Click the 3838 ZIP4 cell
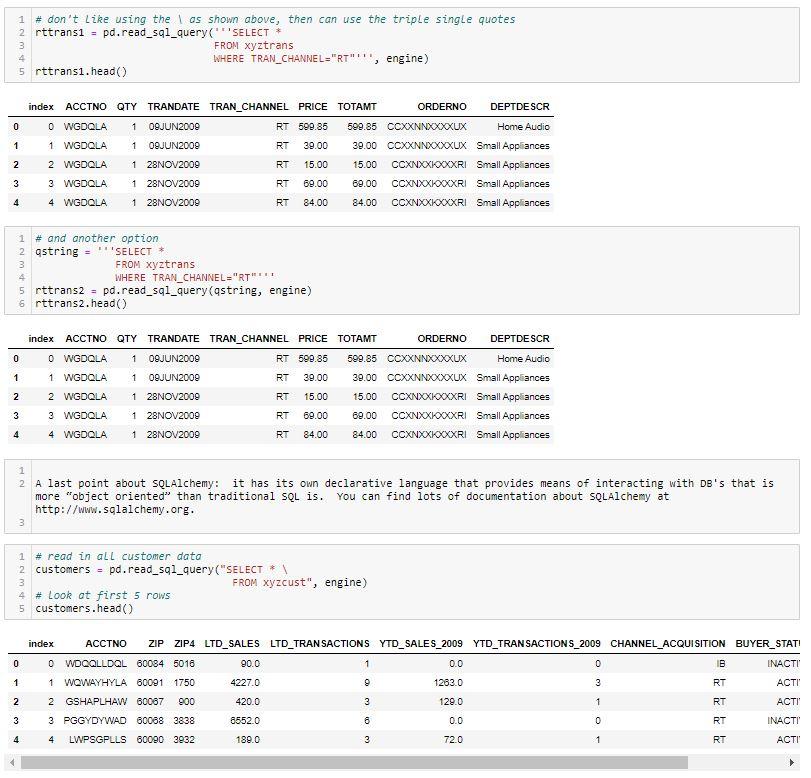 (x=184, y=721)
